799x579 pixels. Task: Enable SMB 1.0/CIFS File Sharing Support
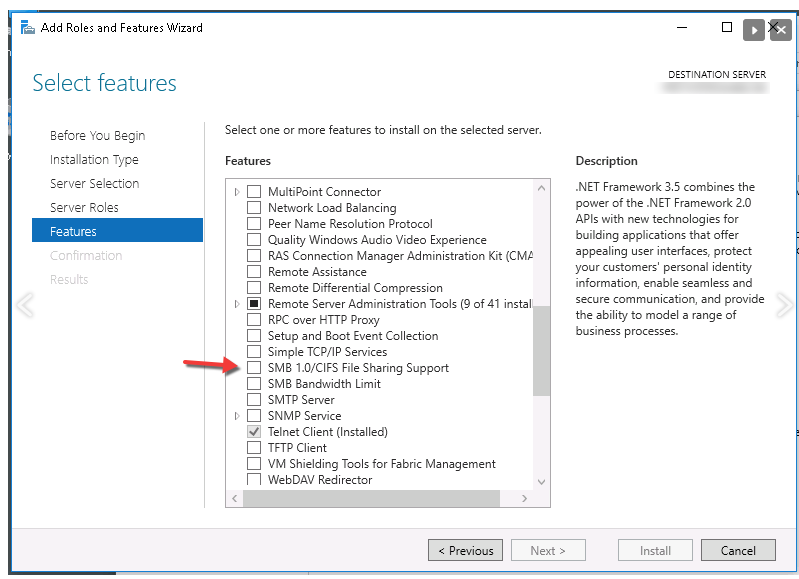pos(254,368)
